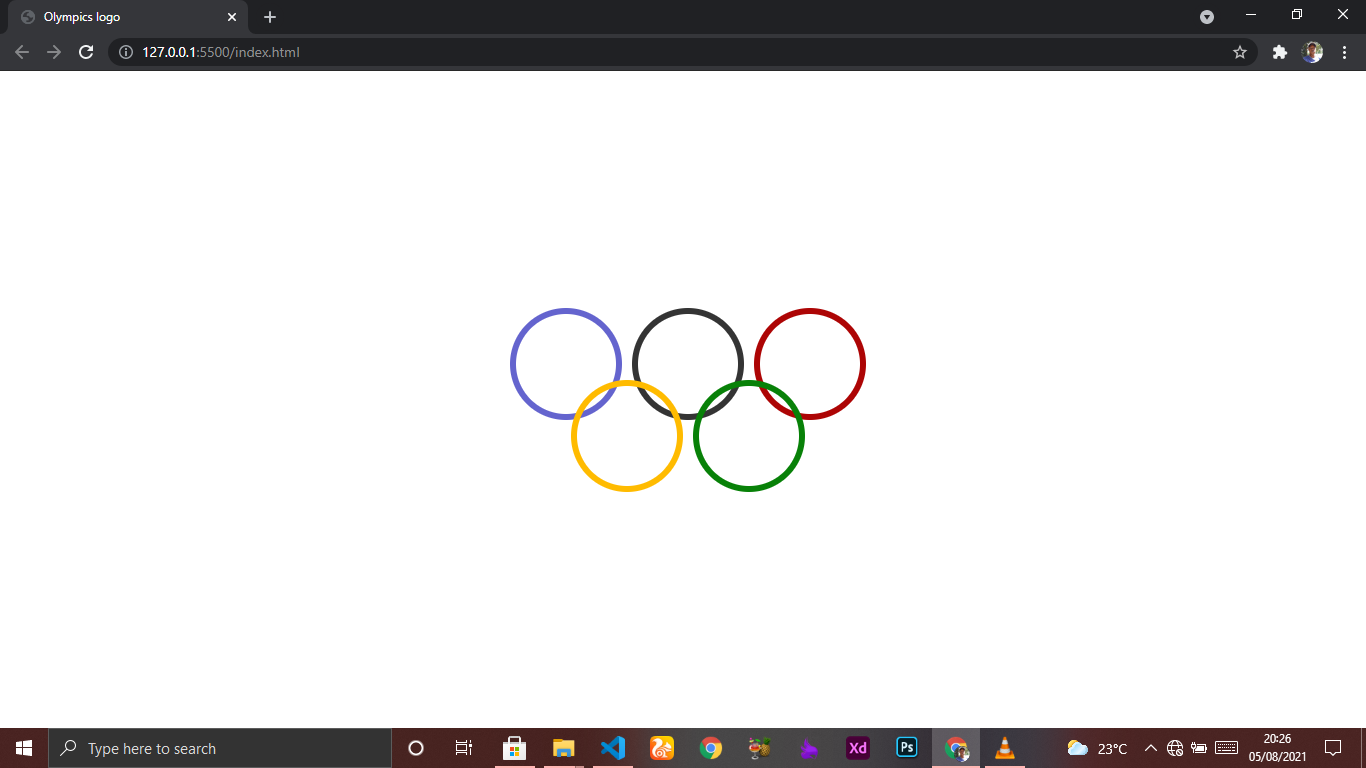Click the back navigation arrow
Screen dimensions: 1366x768
pos(21,52)
